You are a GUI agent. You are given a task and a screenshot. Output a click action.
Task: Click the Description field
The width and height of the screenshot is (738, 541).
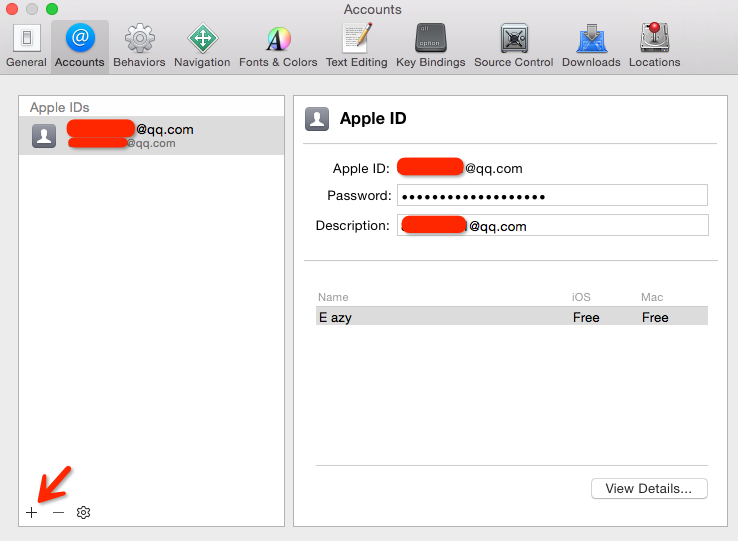tap(553, 226)
